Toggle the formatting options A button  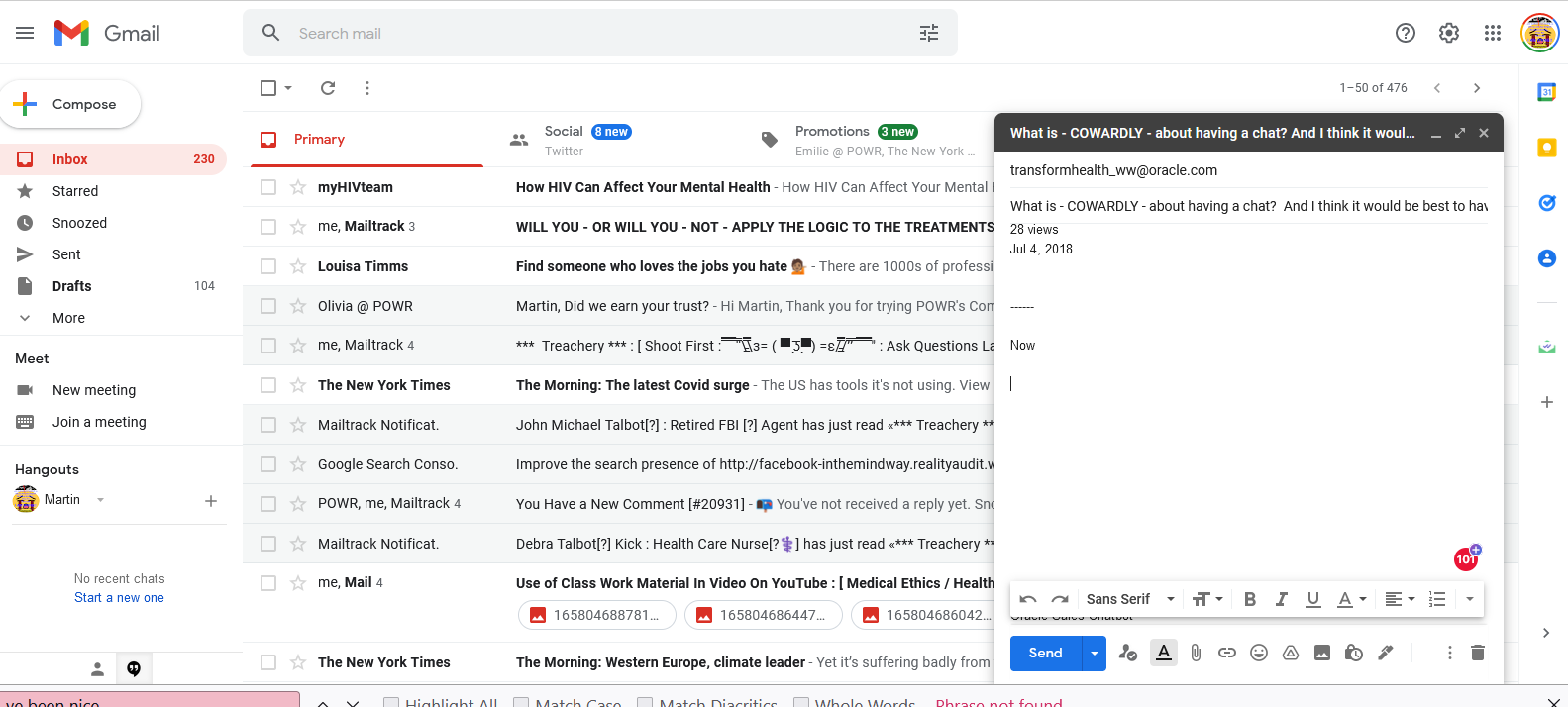click(1164, 653)
